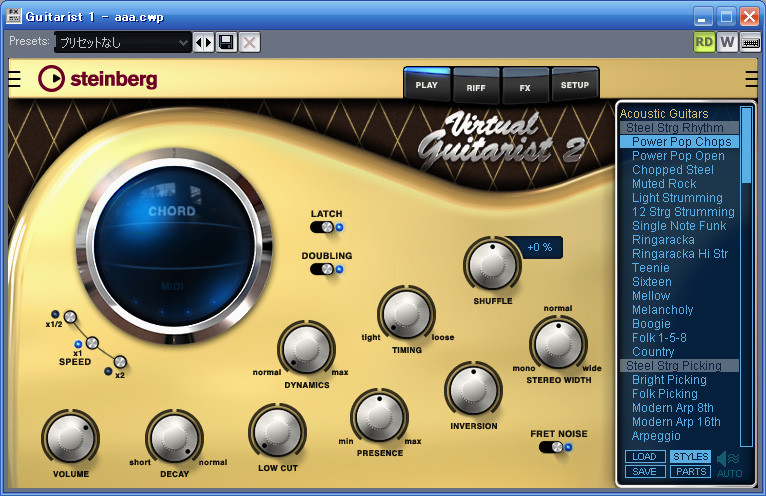This screenshot has width=766, height=496.
Task: Click the STEREO WIDTH knob
Action: click(558, 344)
